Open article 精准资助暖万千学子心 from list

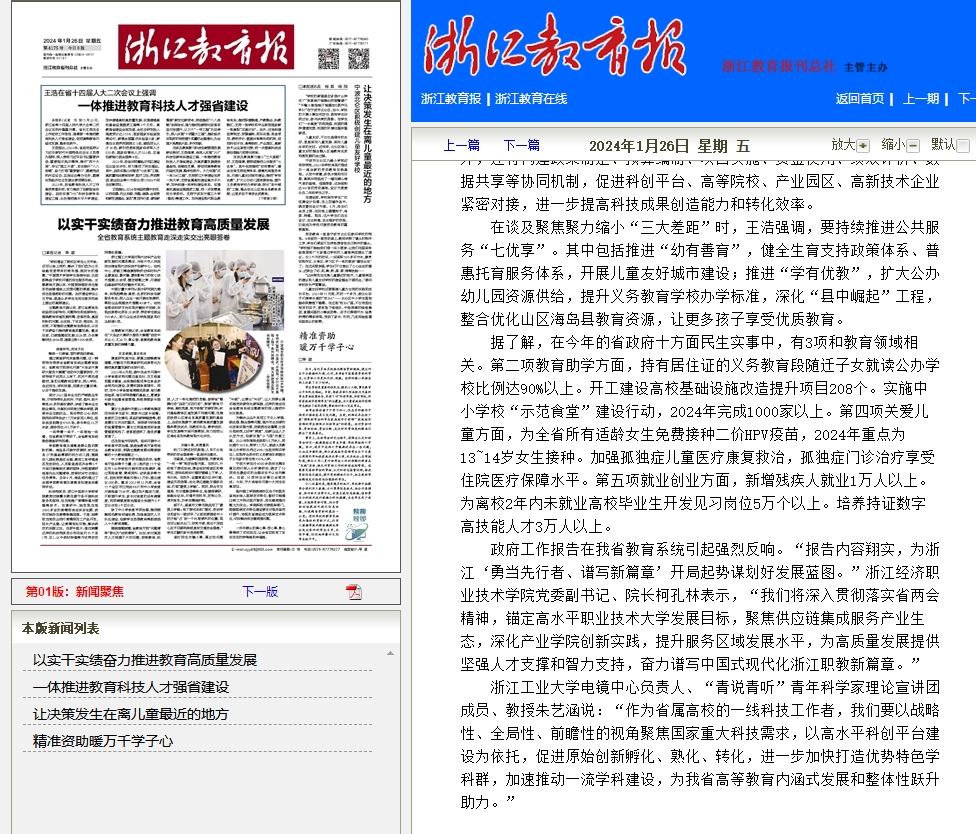(x=103, y=741)
